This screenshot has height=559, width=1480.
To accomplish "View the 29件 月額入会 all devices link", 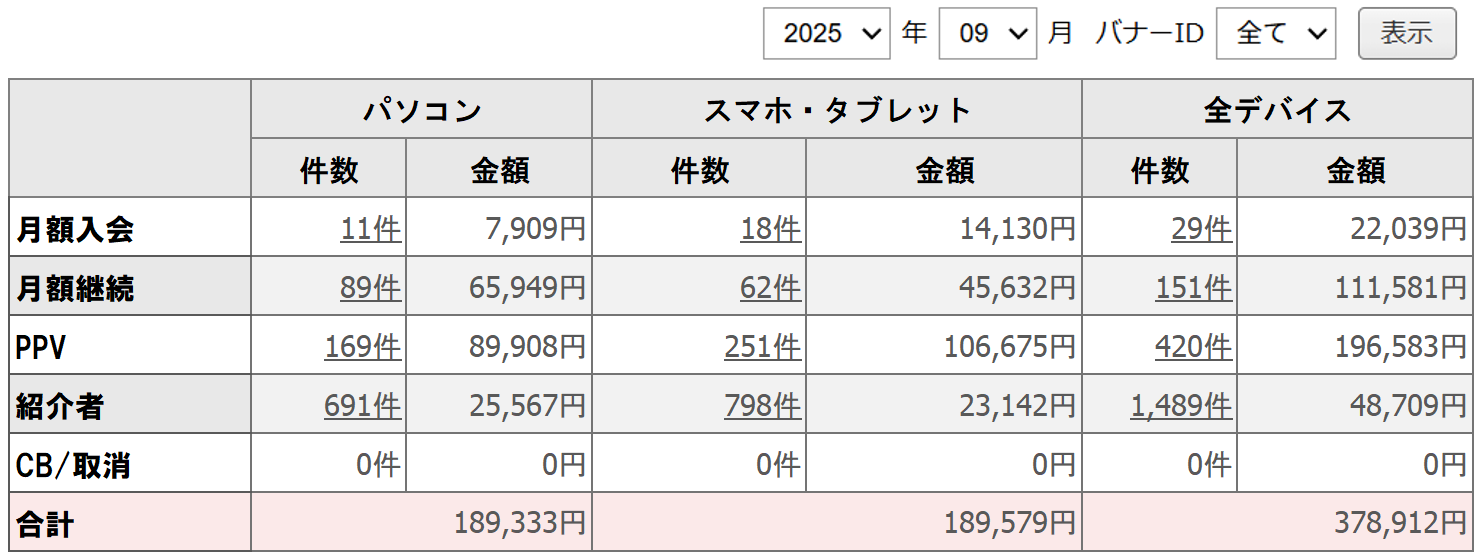I will click(x=1201, y=230).
